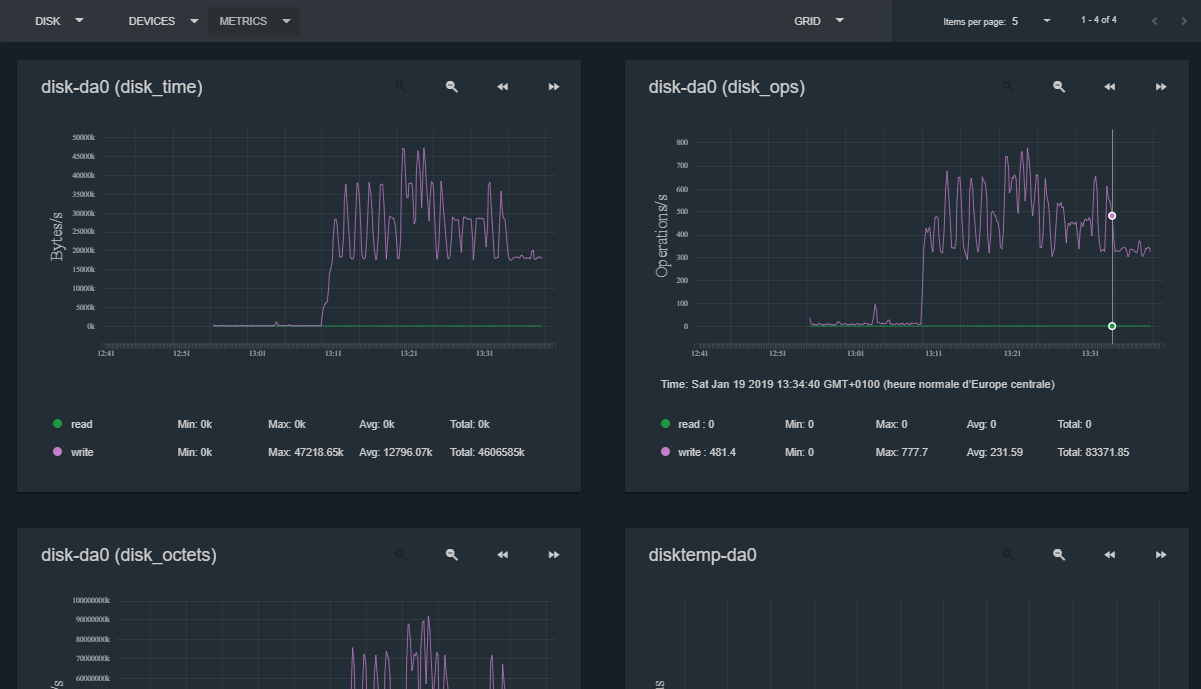Click the Operations/s axis label on disk_ops

[x=662, y=236]
